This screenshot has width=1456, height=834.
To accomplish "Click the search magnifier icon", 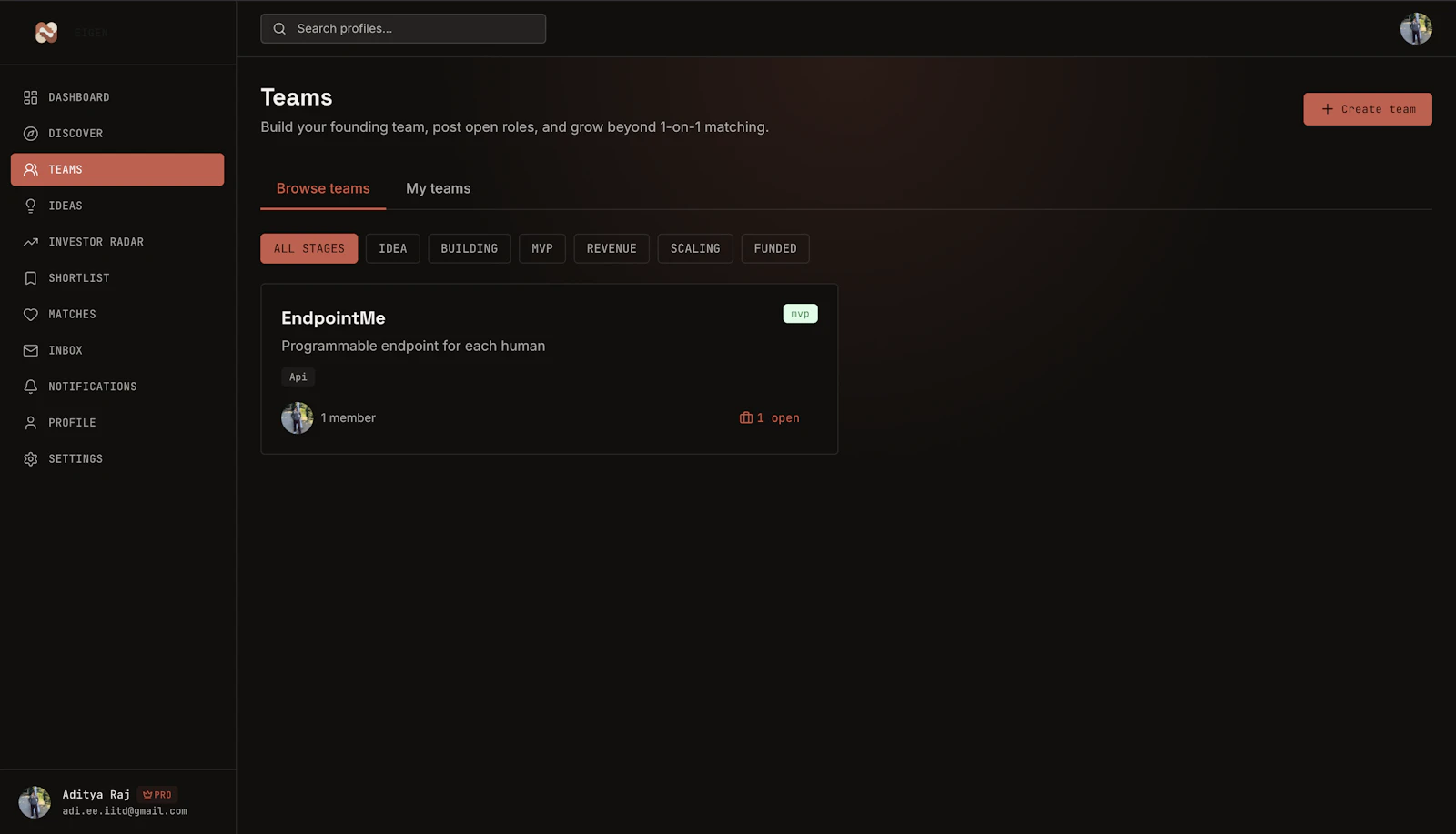I will (x=279, y=28).
